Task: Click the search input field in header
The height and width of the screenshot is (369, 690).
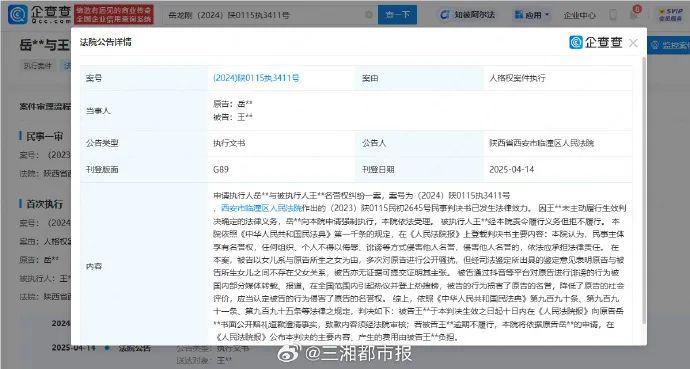Action: [264, 15]
